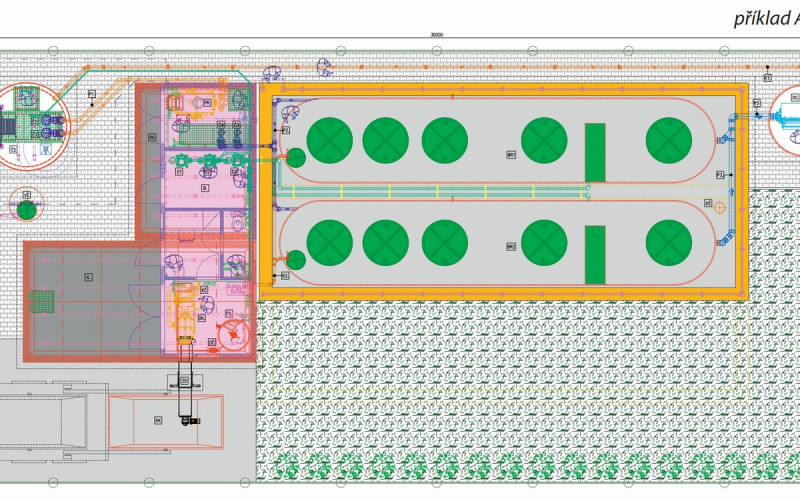Click the top-left green circular tank

coord(328,139)
